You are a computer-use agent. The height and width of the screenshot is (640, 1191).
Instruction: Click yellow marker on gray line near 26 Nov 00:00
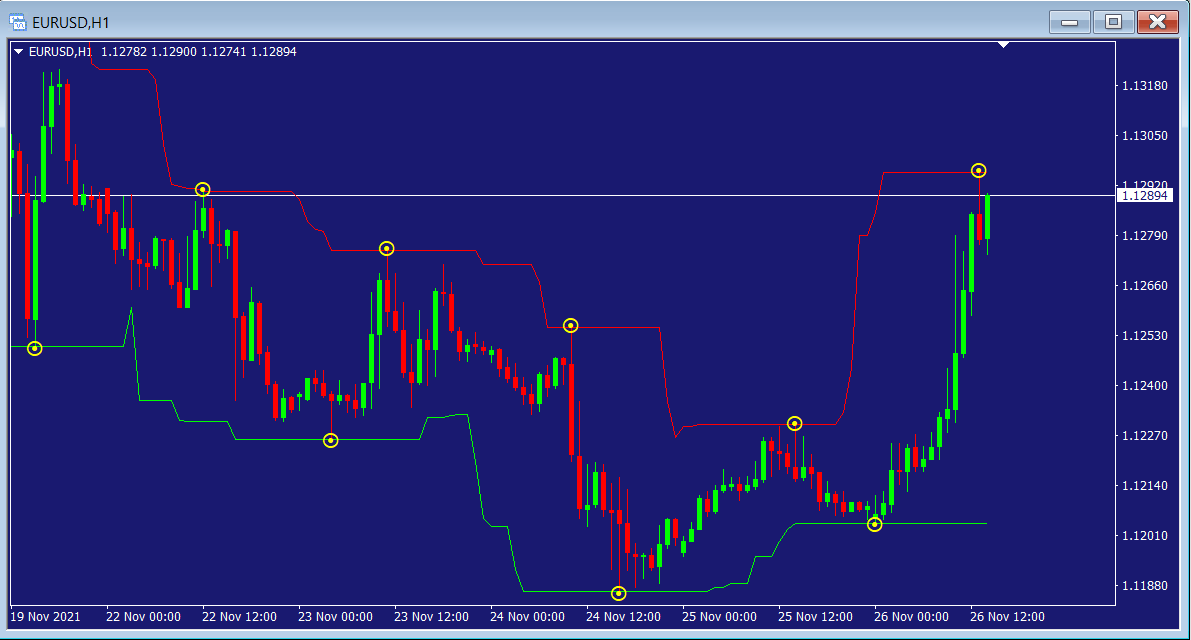pyautogui.click(x=875, y=524)
